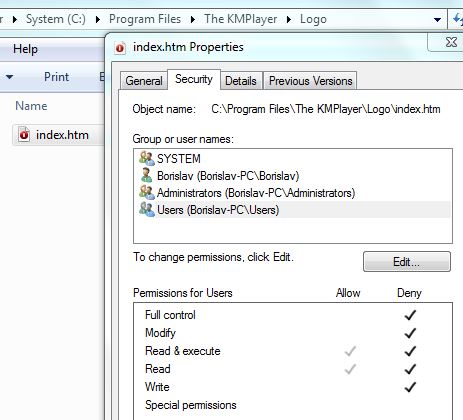Open the Help menu

pyautogui.click(x=25, y=49)
